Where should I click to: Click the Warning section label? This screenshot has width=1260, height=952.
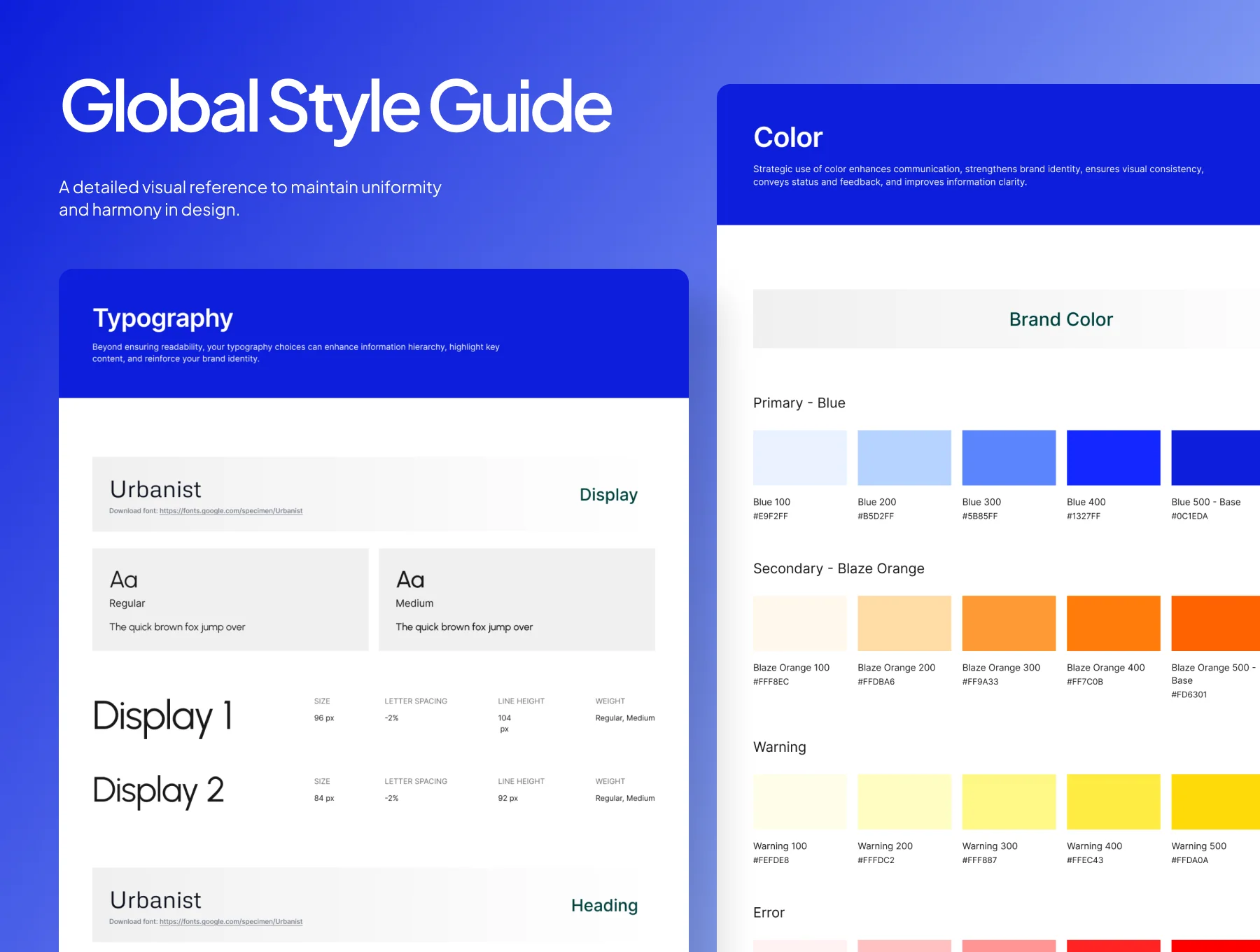tap(780, 747)
